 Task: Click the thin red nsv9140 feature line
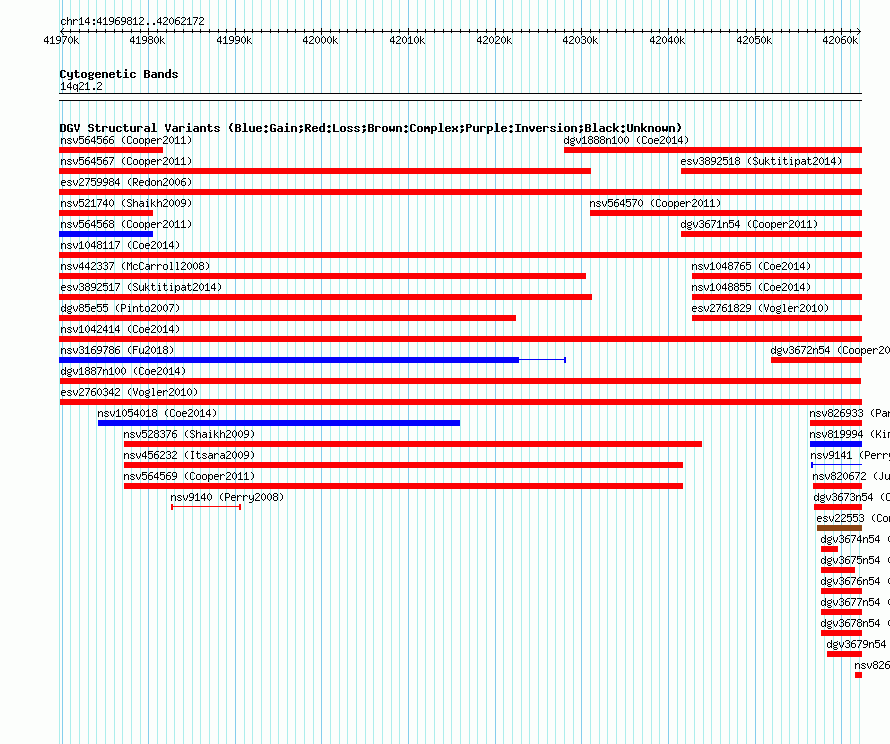coord(206,506)
